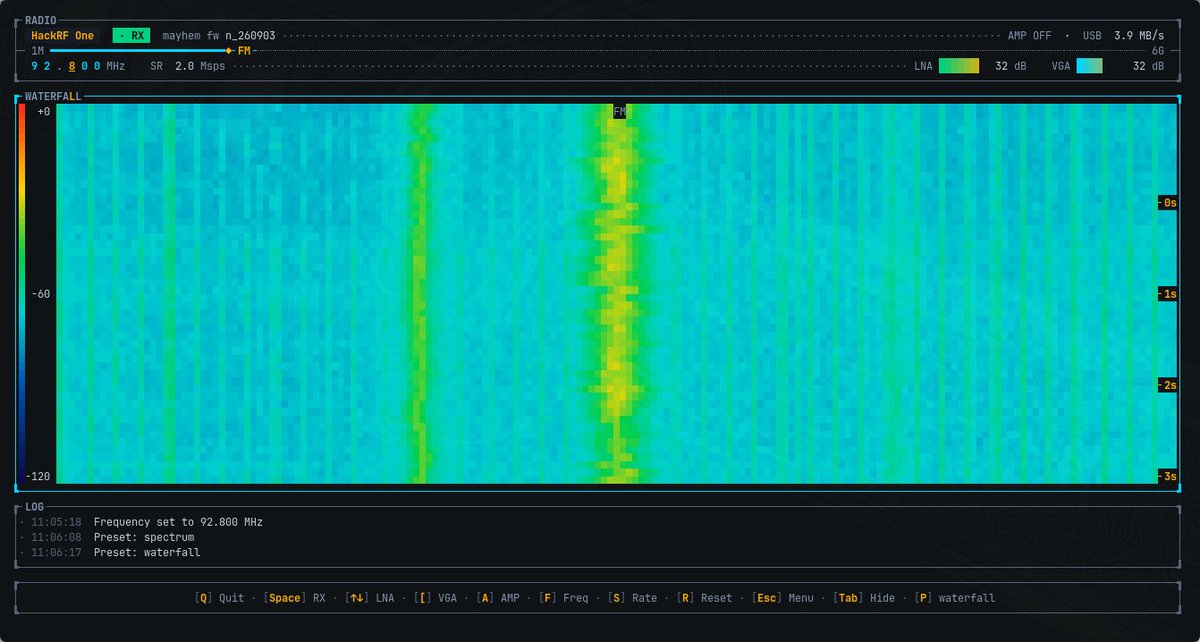Viewport: 1200px width, 642px height.
Task: Click the [Space] RX shortcut
Action: point(294,598)
